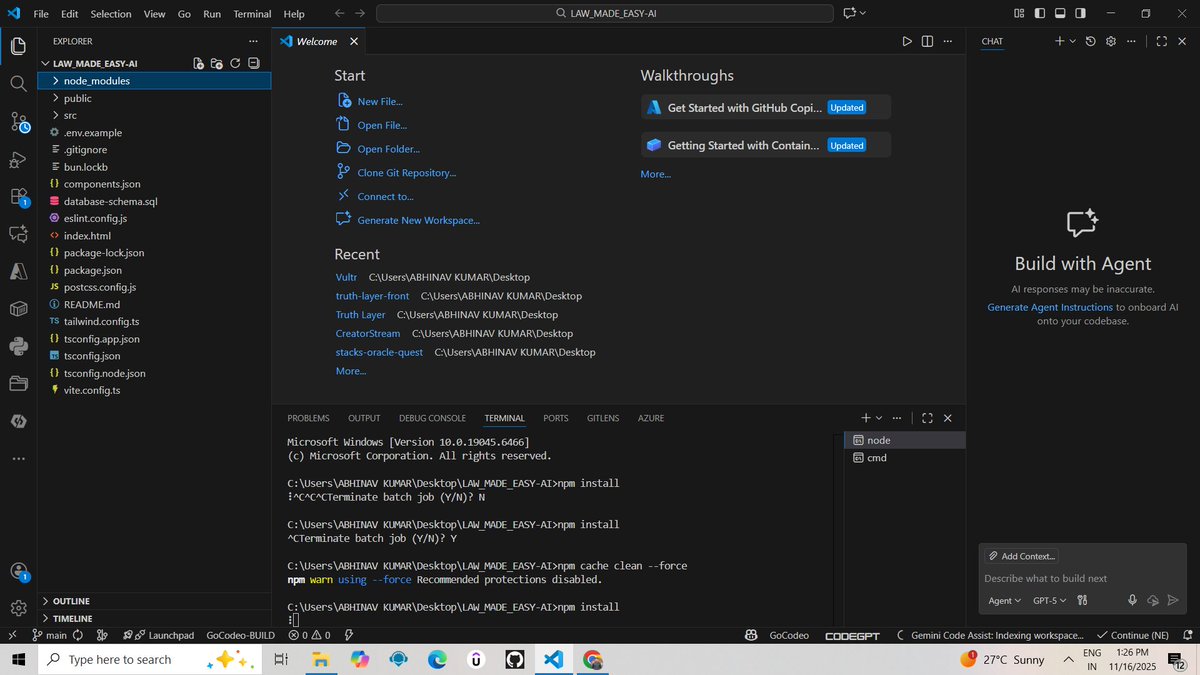Open the Selection menu
1200x675 pixels.
point(111,14)
